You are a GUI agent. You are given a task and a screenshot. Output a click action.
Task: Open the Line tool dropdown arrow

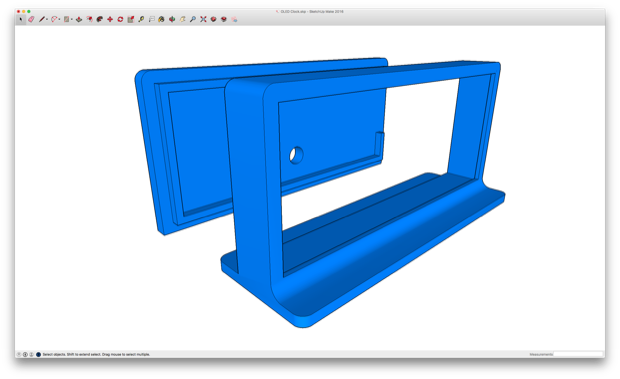coord(47,19)
